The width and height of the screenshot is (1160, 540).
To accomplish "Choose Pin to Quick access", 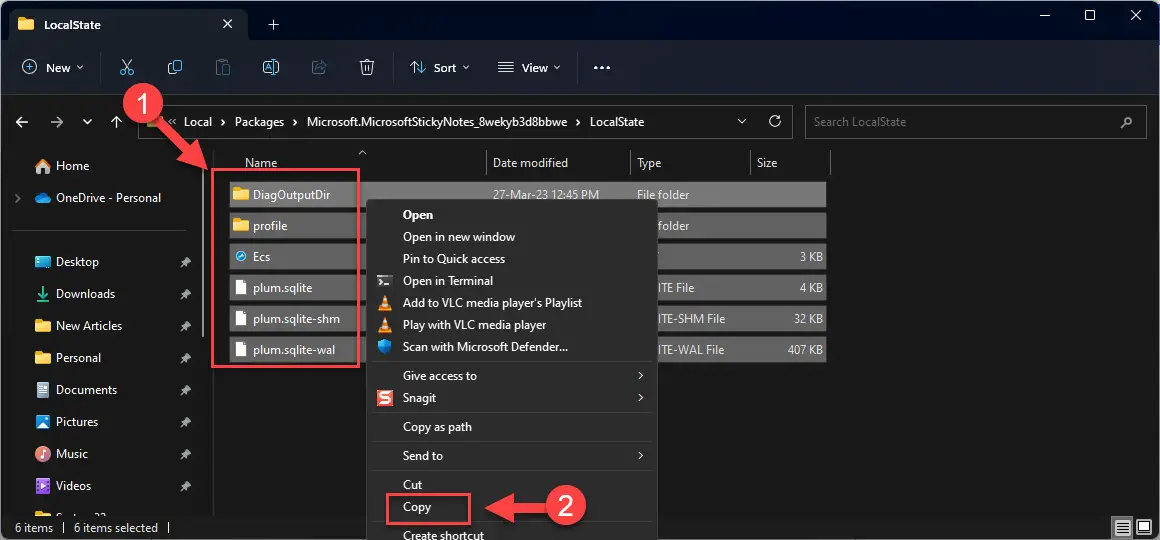I will 453,259.
